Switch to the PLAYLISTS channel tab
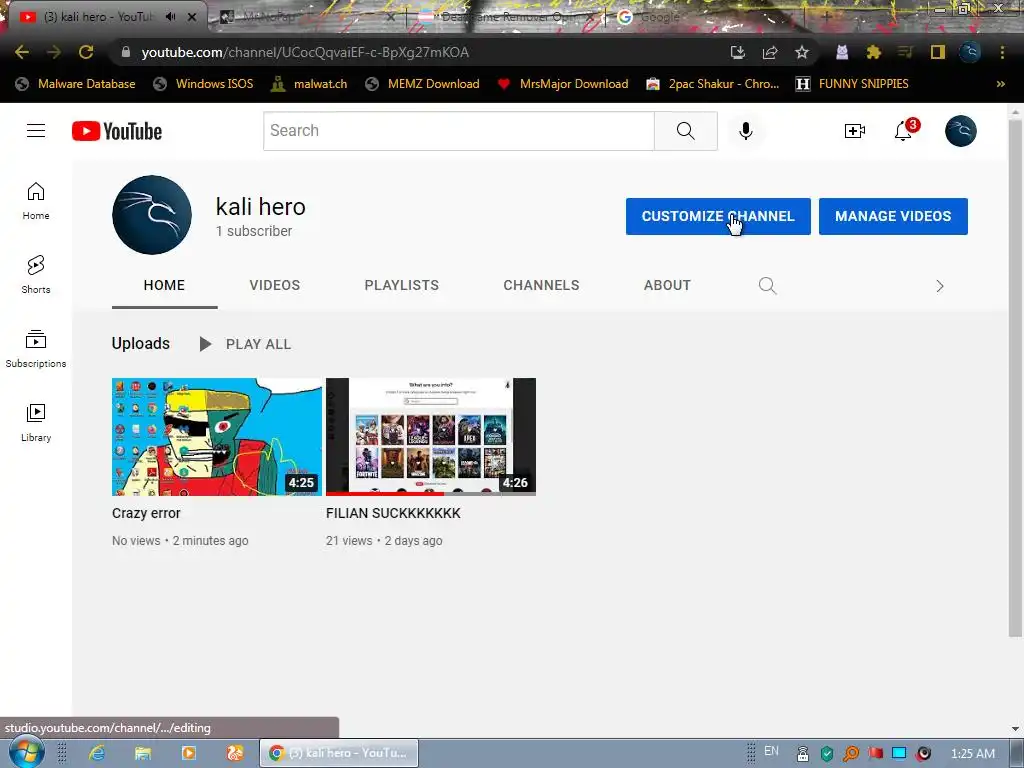 pyautogui.click(x=402, y=285)
